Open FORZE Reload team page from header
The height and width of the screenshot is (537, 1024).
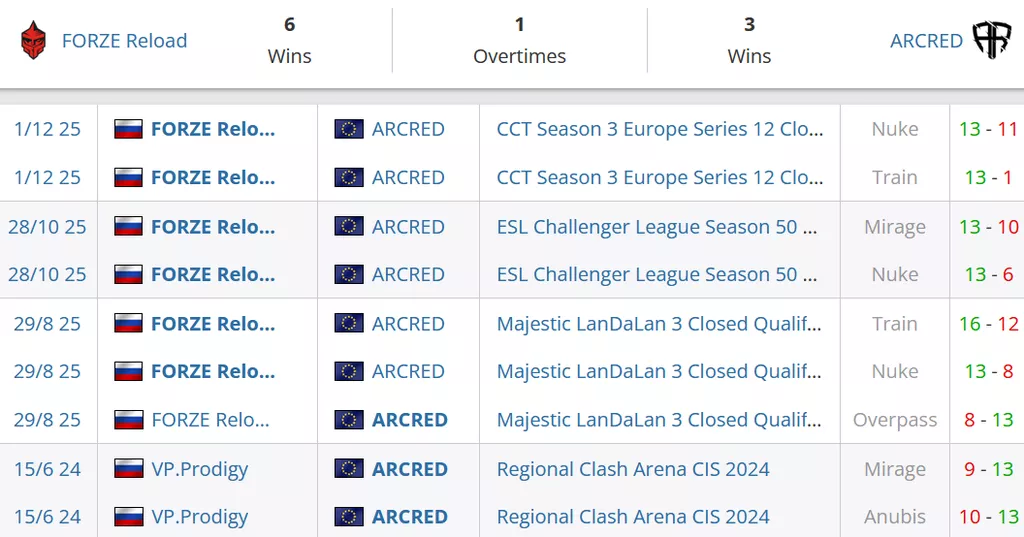(124, 41)
